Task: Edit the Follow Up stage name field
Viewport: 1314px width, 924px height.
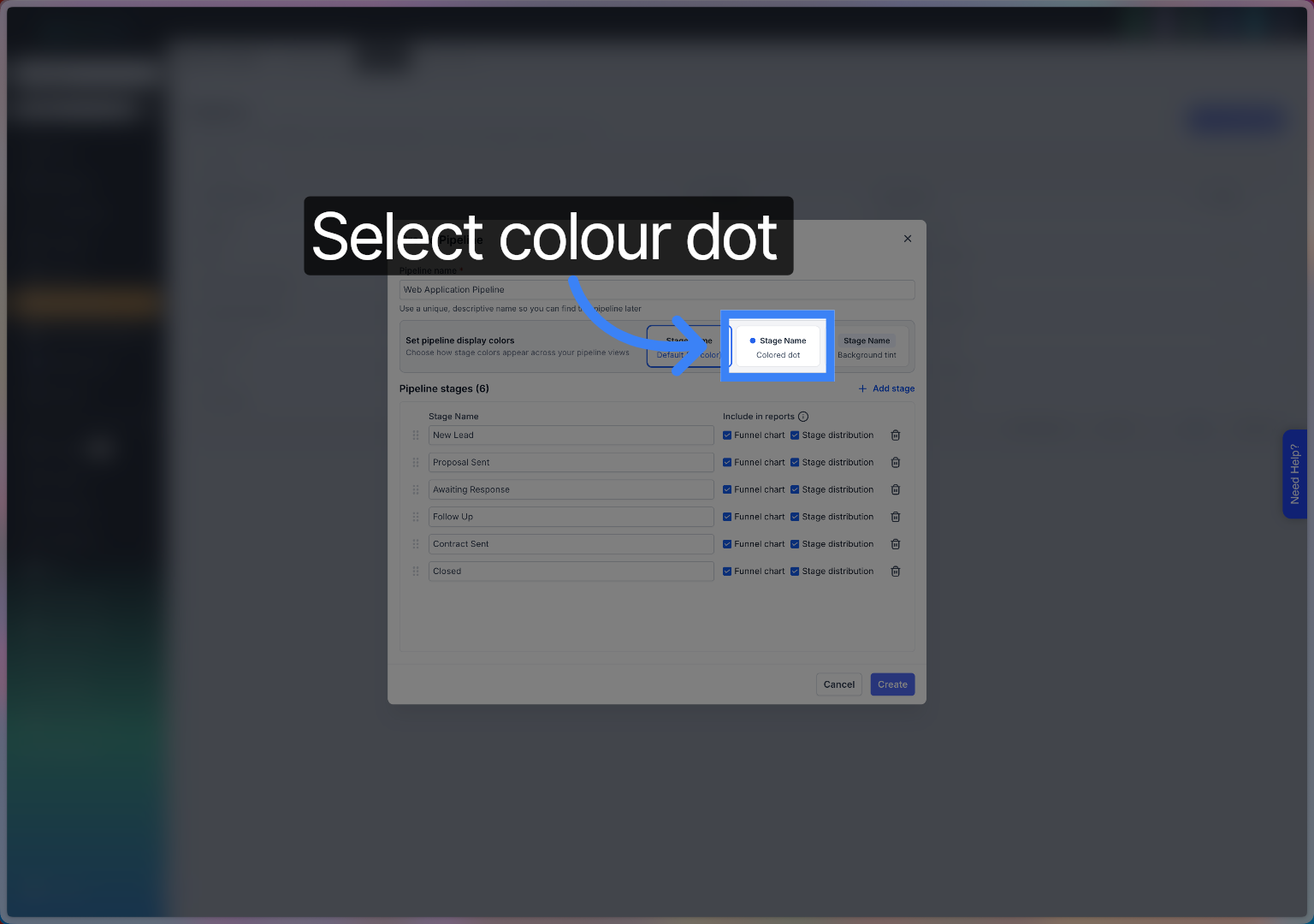Action: pyautogui.click(x=571, y=518)
